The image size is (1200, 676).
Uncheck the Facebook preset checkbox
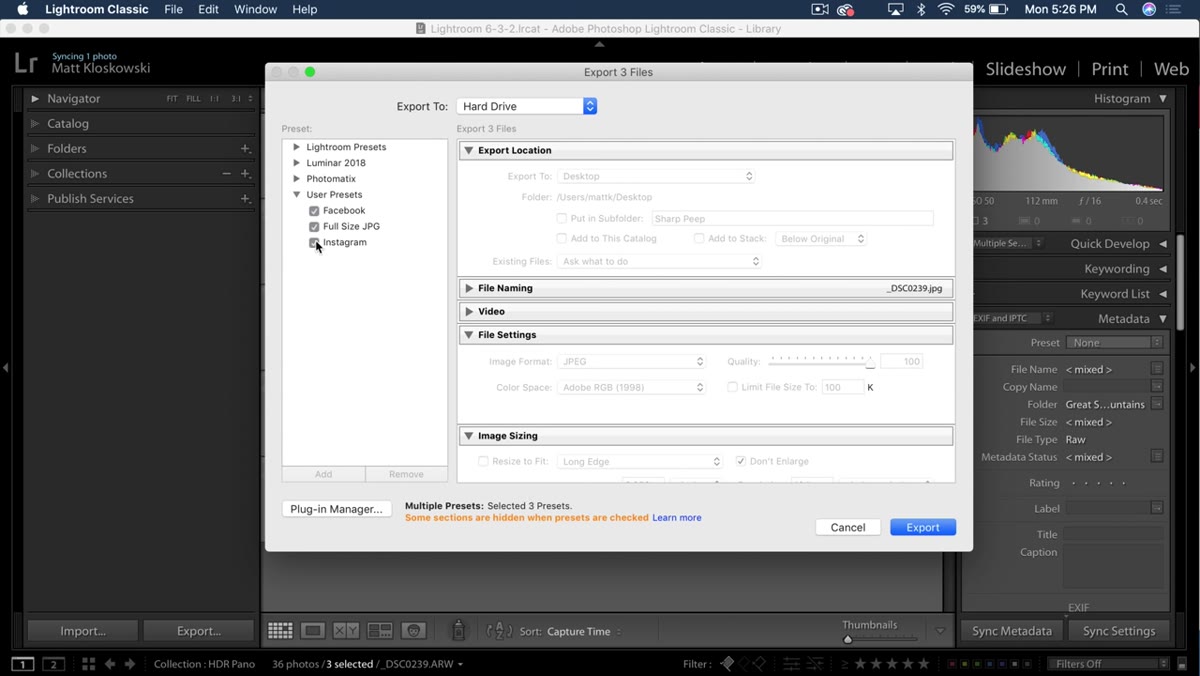click(x=314, y=211)
